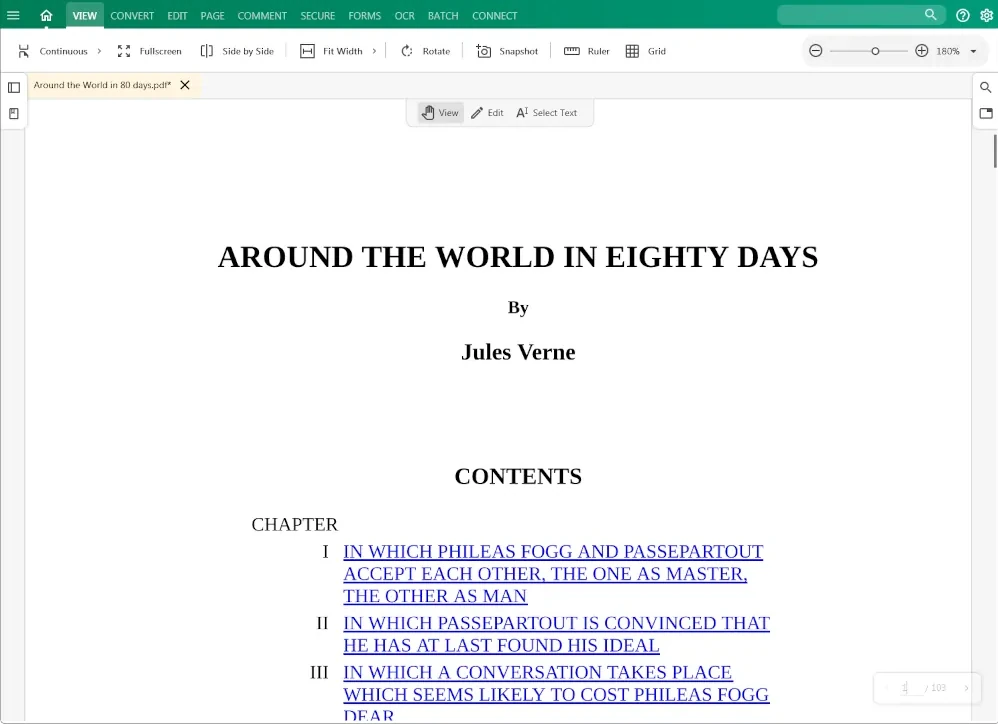Screen dimensions: 998x724
Task: Expand the Continuous view options arrow
Action: [99, 51]
